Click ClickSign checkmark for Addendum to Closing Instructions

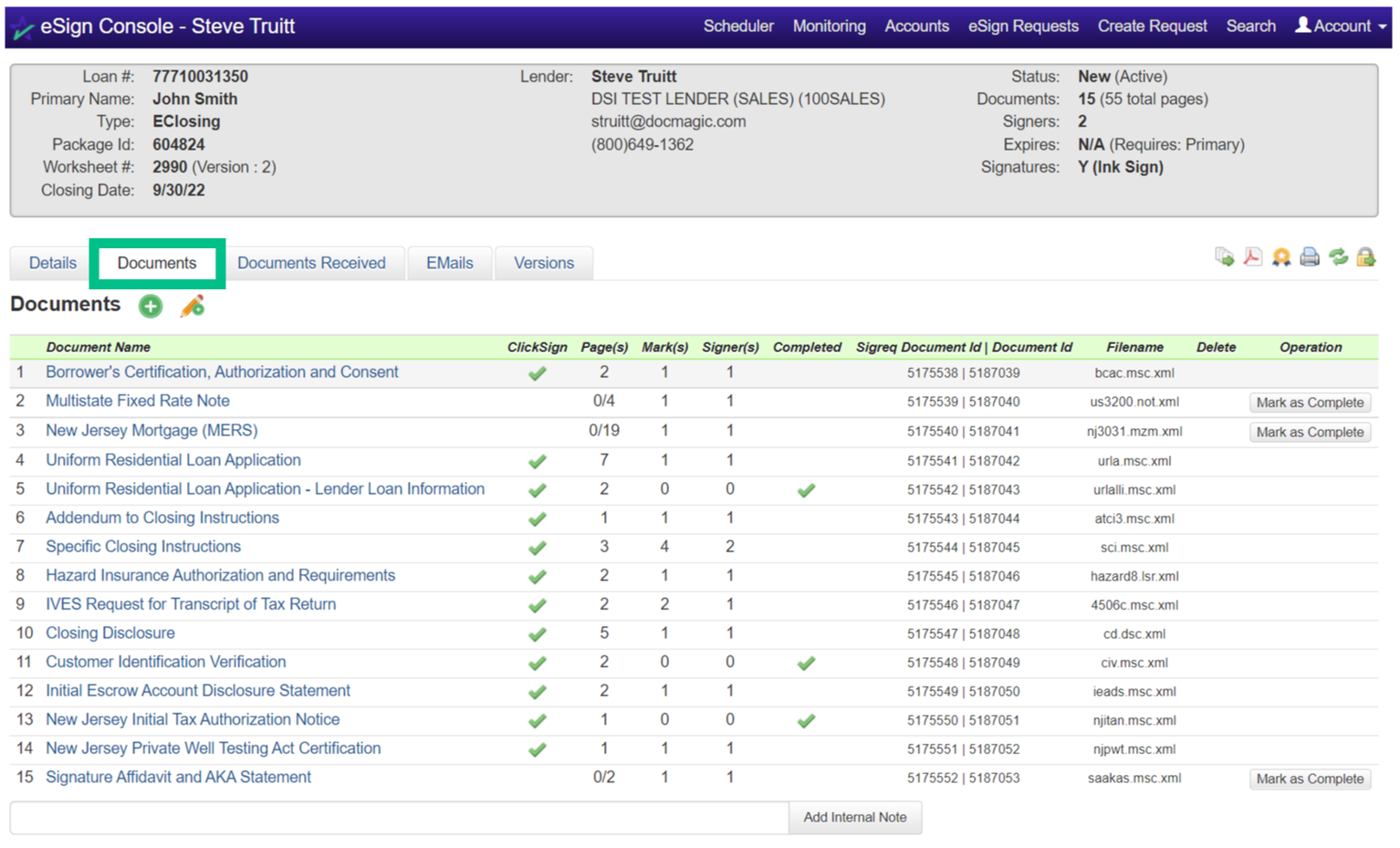coord(538,518)
